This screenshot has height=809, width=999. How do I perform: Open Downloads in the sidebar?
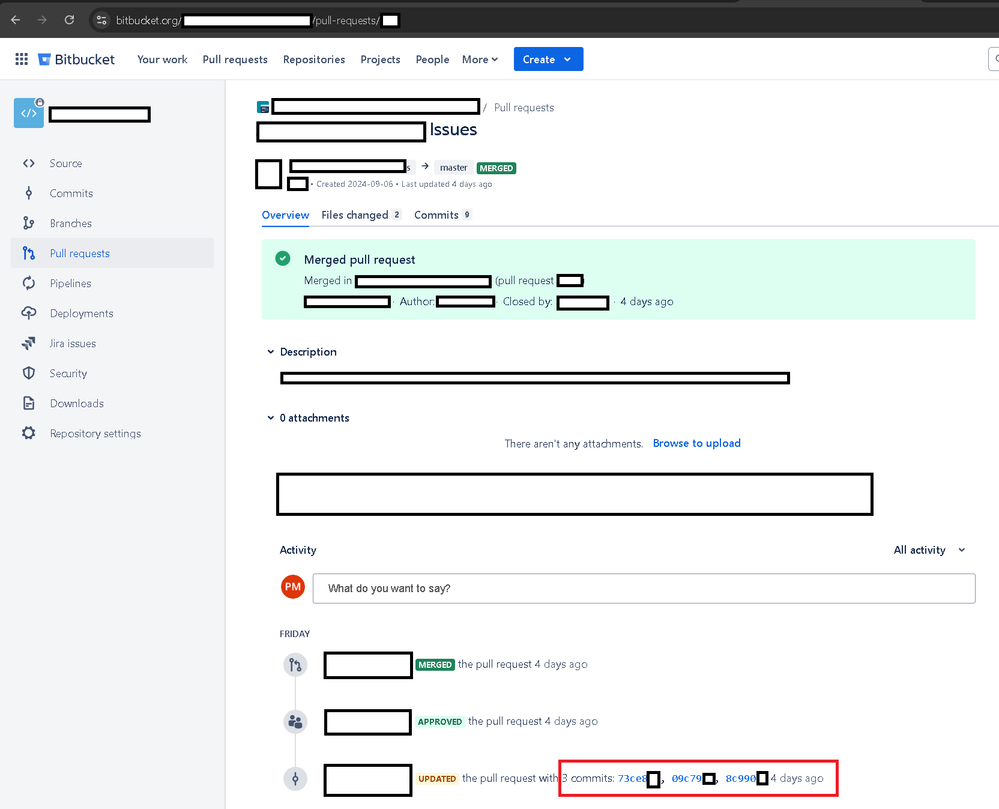76,403
